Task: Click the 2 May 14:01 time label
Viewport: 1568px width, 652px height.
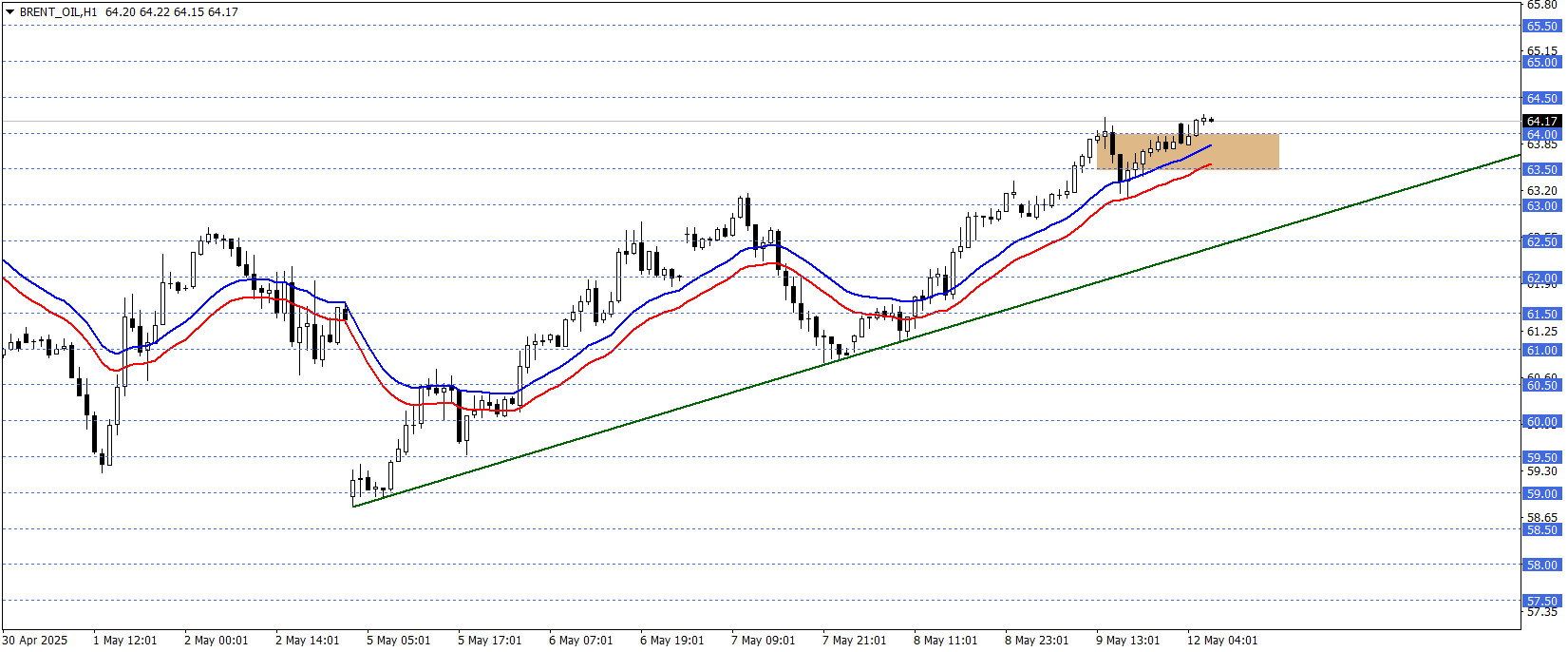Action: coord(308,640)
